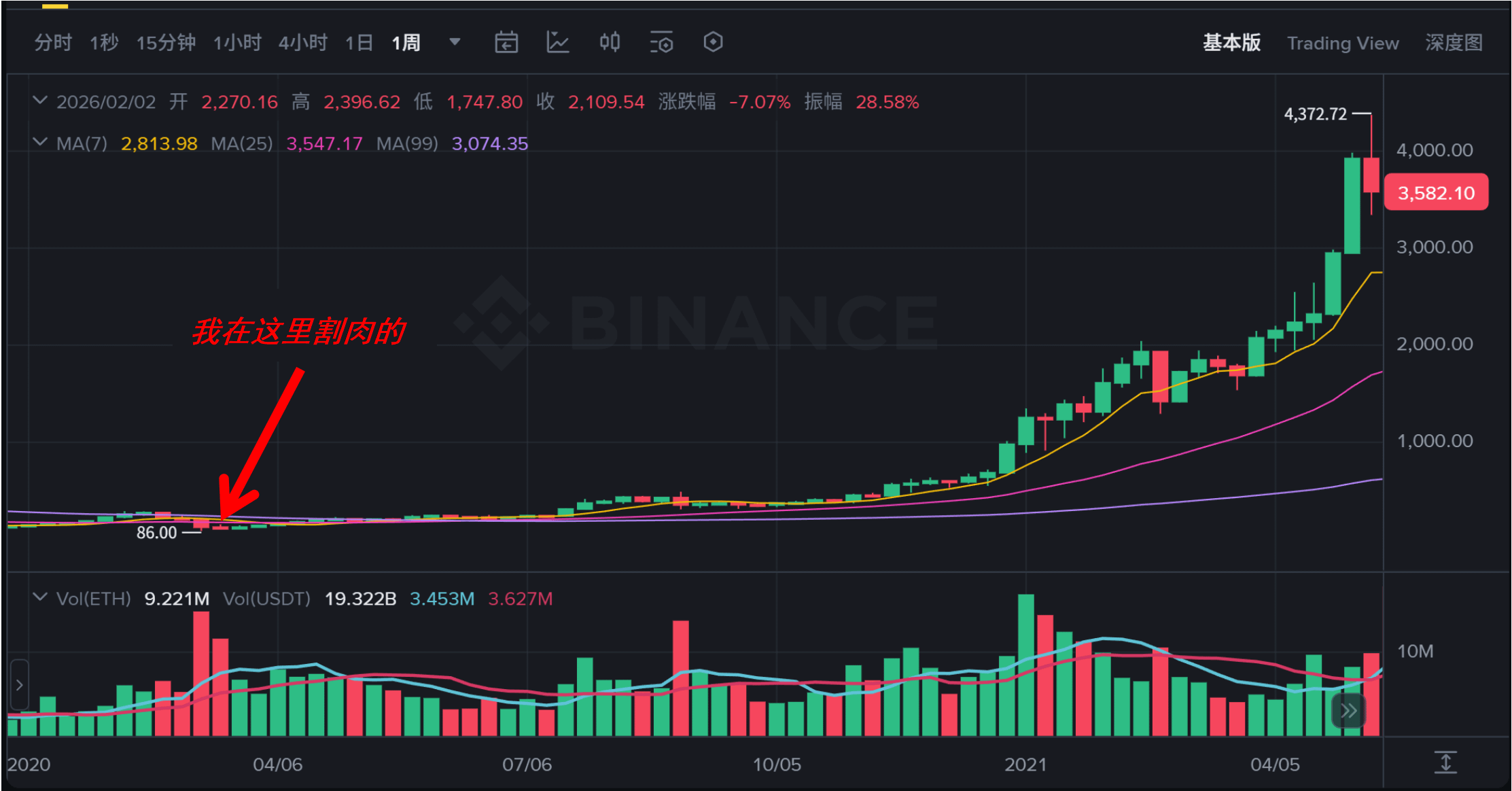Switch to 深度图 depth chart tab
Image resolution: width=1512 pixels, height=791 pixels.
[x=1454, y=43]
